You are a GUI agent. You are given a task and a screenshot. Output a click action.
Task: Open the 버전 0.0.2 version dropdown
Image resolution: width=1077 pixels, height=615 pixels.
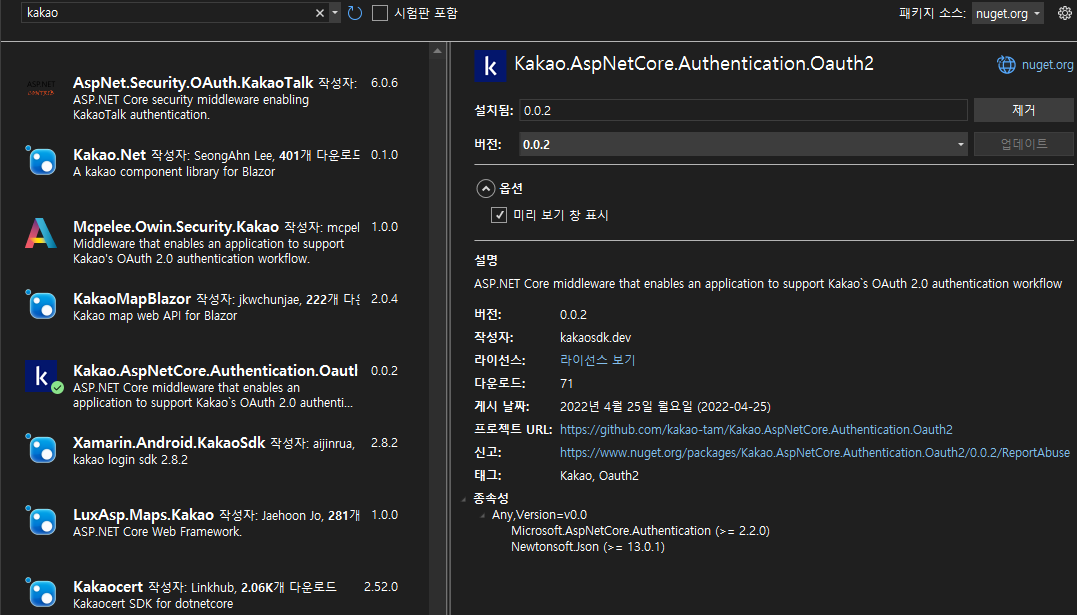[743, 144]
